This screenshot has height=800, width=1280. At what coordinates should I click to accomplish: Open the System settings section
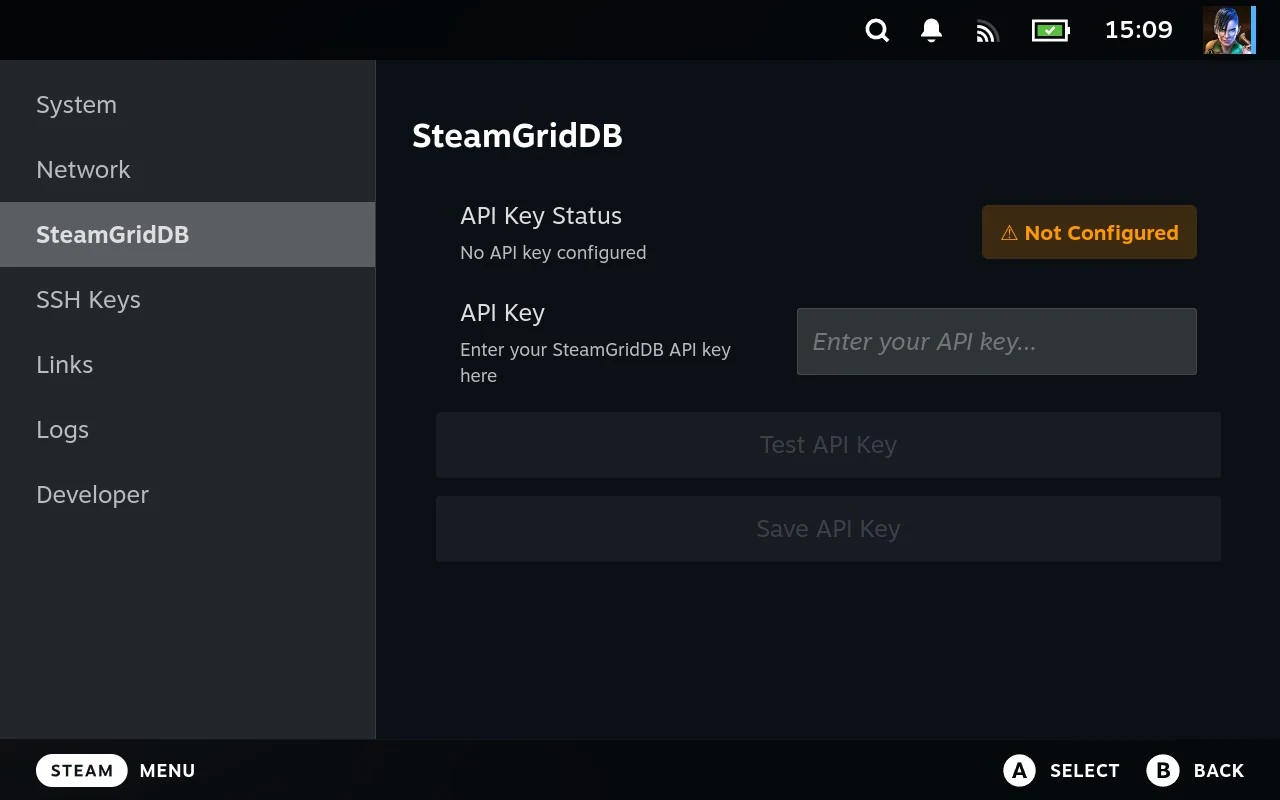(188, 105)
